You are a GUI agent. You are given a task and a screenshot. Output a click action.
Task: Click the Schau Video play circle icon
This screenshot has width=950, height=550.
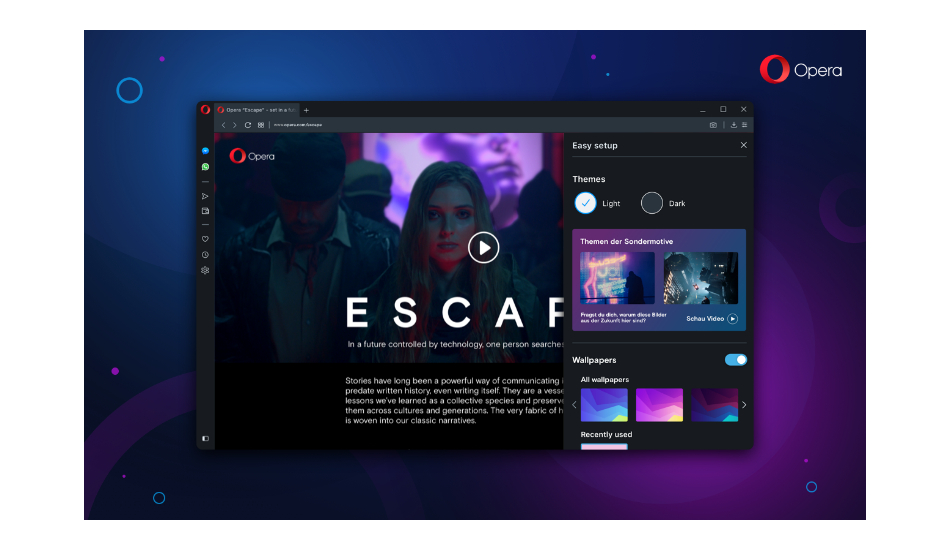(x=732, y=319)
